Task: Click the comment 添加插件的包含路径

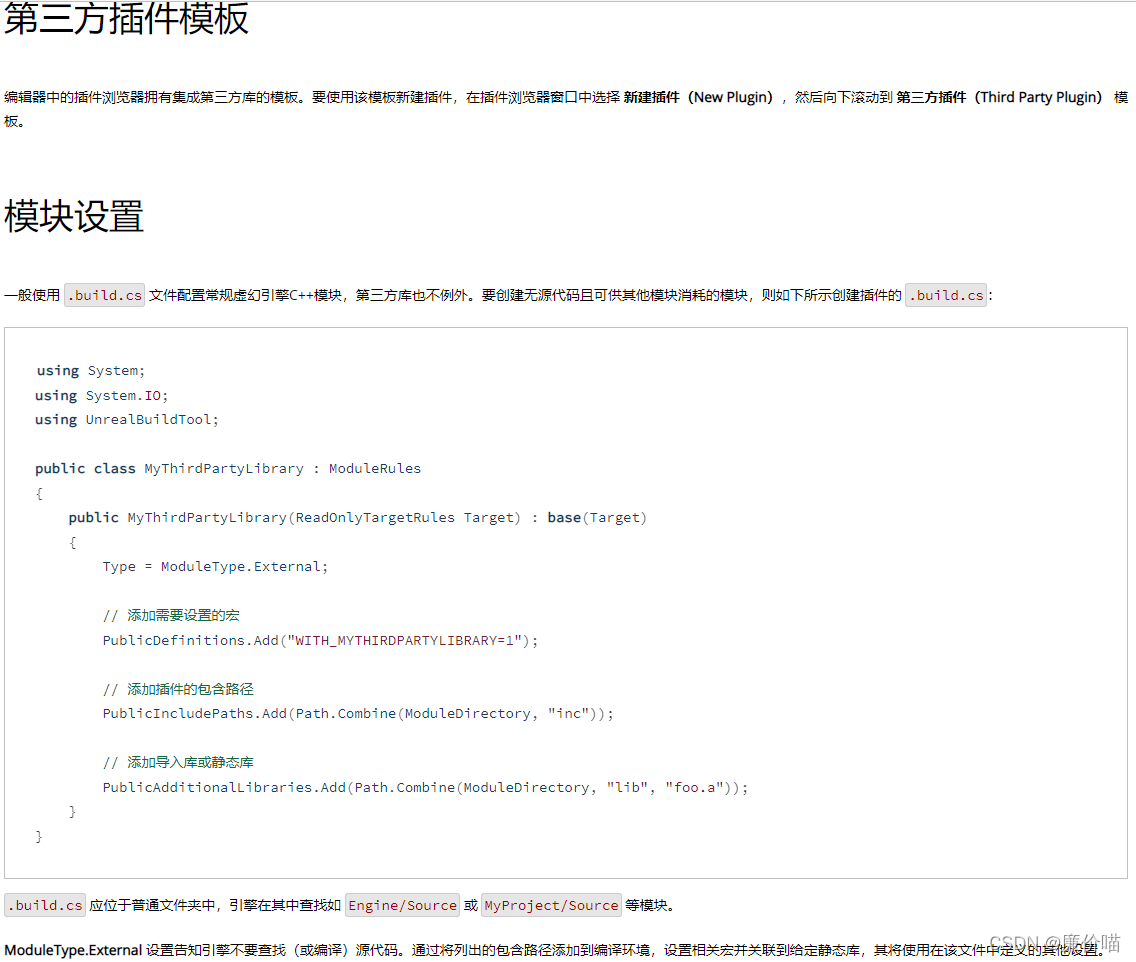Action: click(178, 689)
